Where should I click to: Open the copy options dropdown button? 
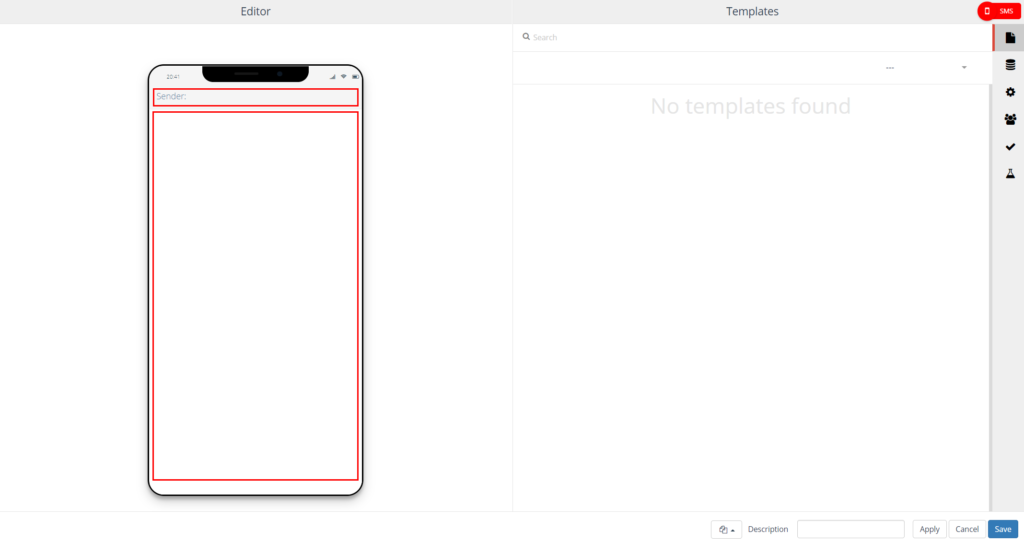point(726,529)
